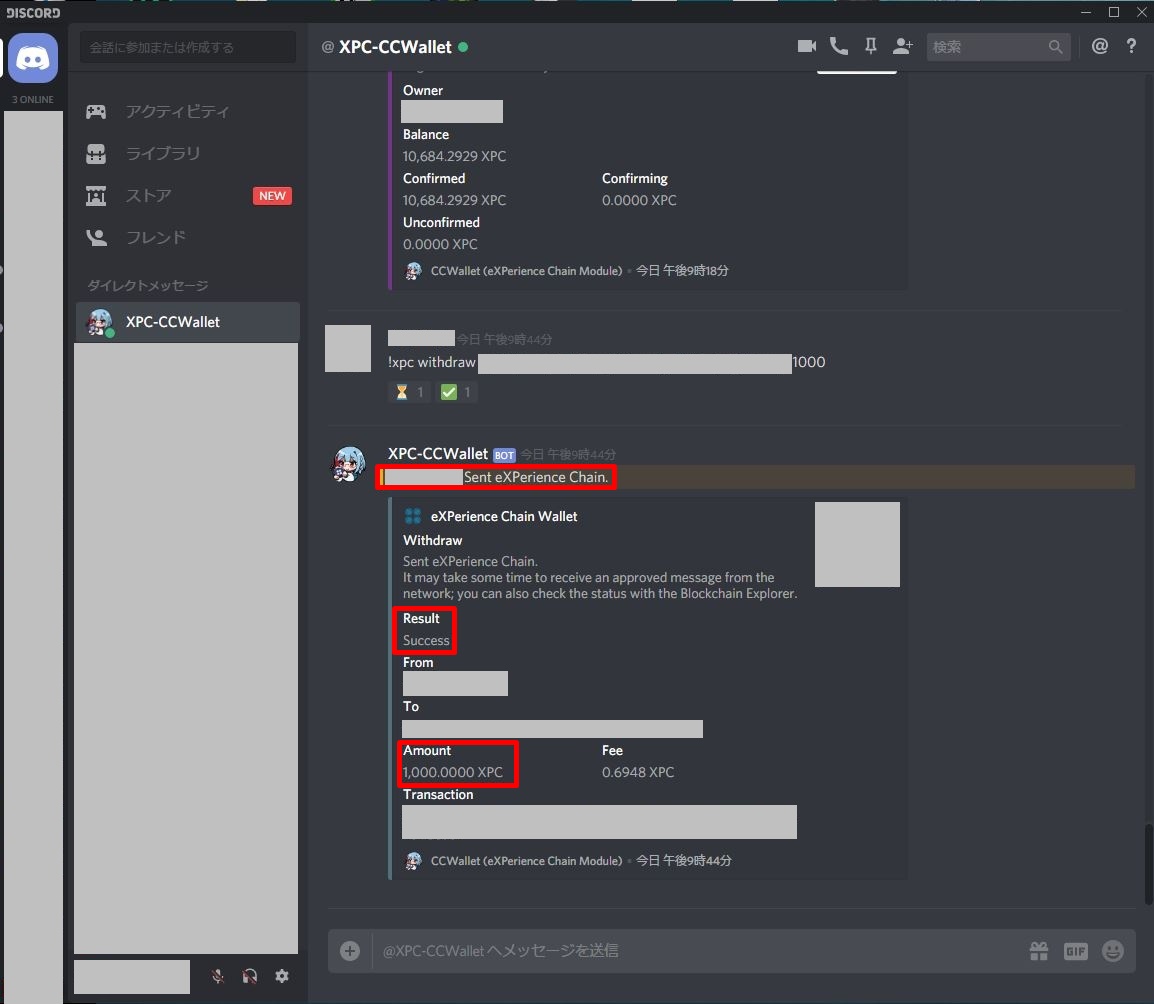Screen dimensions: 1154x1004
Task: Click the user avatar of the withdraw message
Action: pos(347,348)
